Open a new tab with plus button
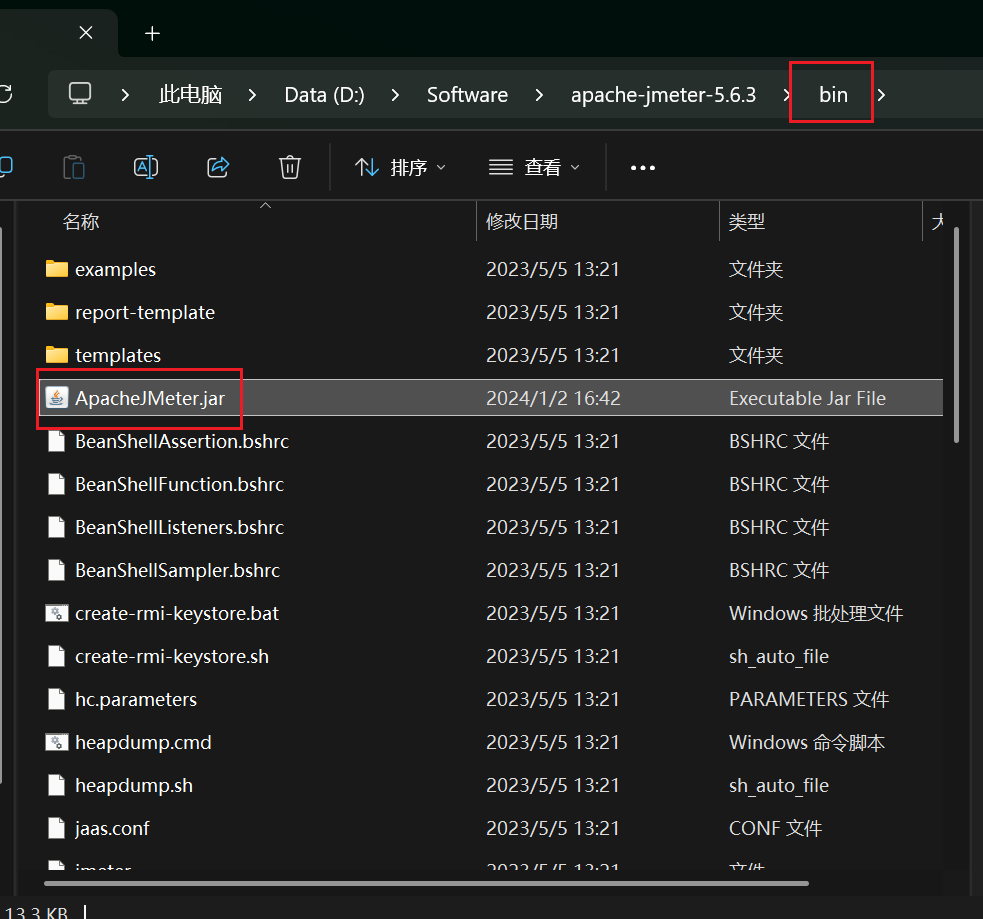Image resolution: width=983 pixels, height=919 pixels. [x=152, y=33]
